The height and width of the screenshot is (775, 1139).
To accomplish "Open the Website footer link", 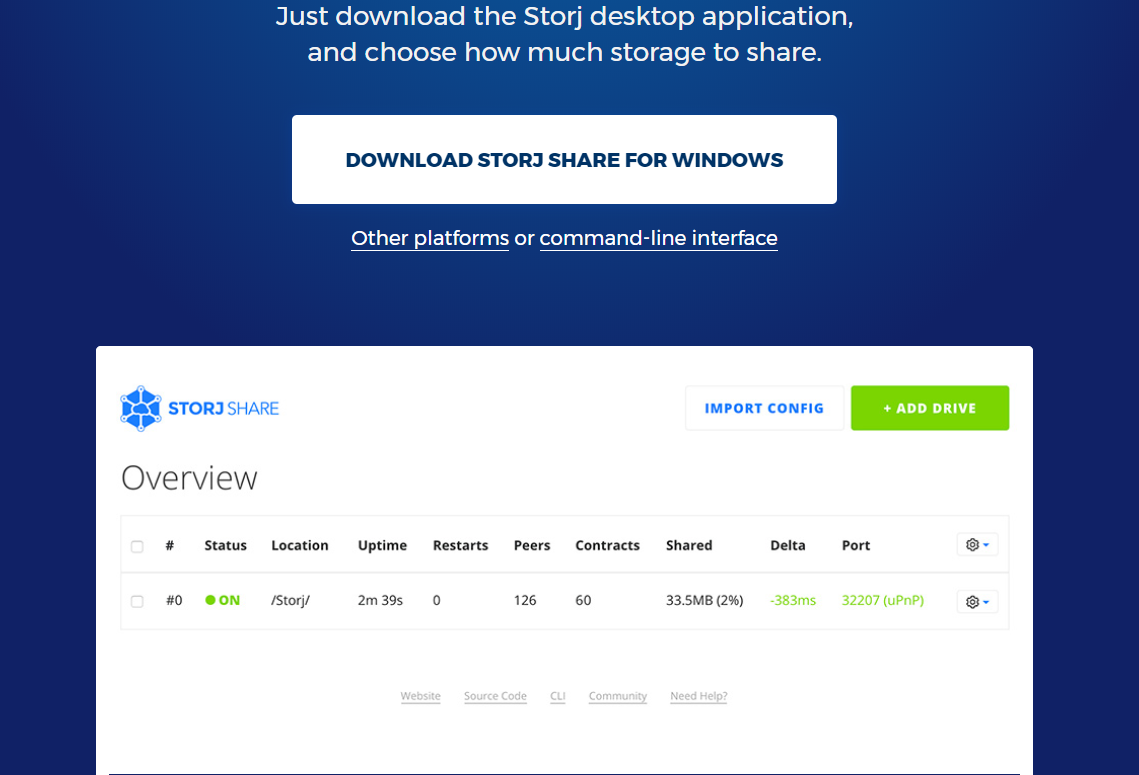I will [x=421, y=696].
